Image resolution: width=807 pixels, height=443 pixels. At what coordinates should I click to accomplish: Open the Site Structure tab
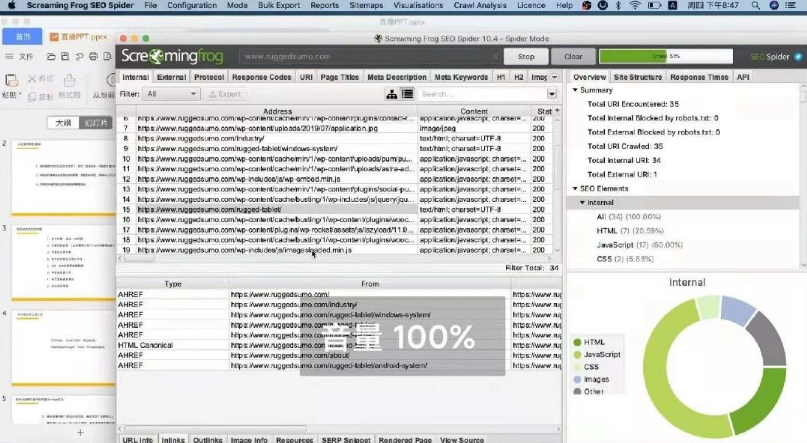(x=637, y=77)
